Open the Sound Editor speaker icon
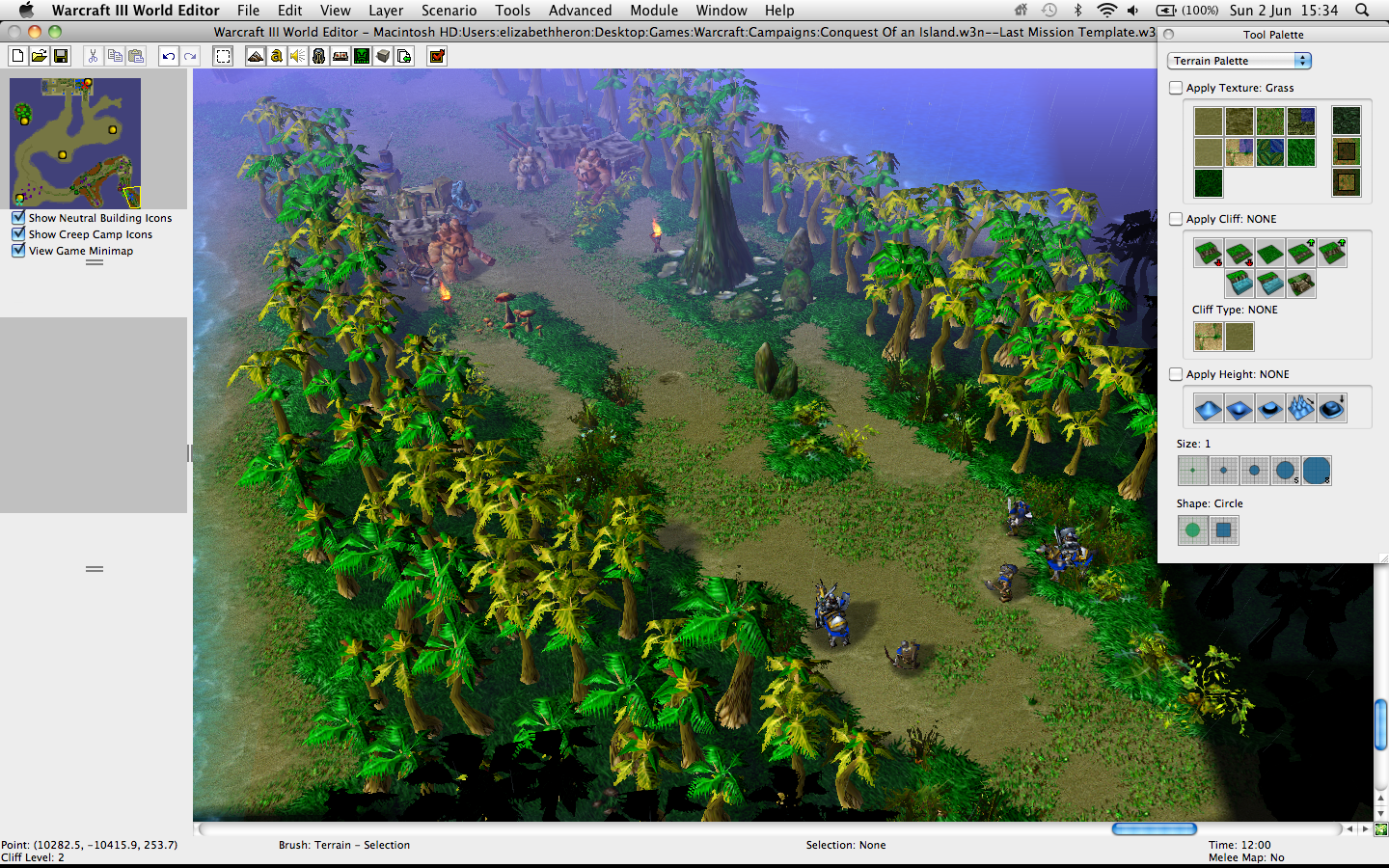 coord(298,56)
